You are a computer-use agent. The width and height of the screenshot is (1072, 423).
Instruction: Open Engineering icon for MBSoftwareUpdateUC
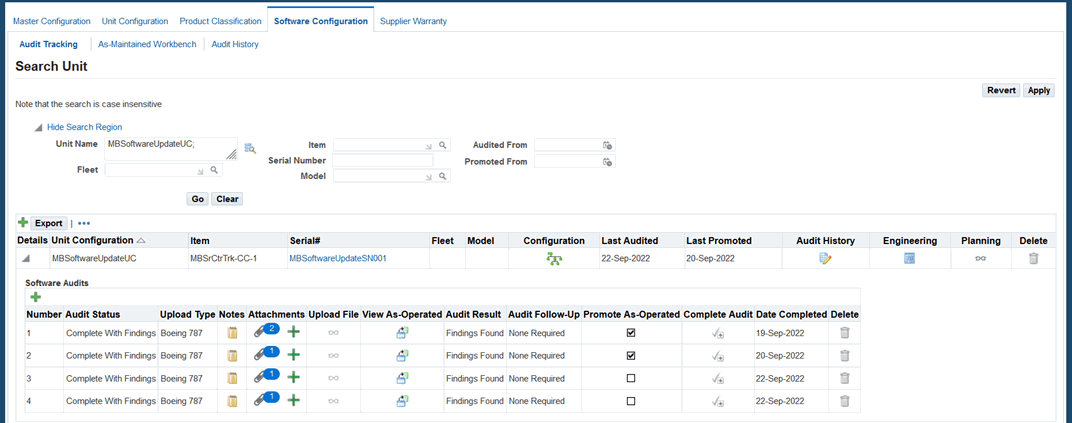click(909, 258)
